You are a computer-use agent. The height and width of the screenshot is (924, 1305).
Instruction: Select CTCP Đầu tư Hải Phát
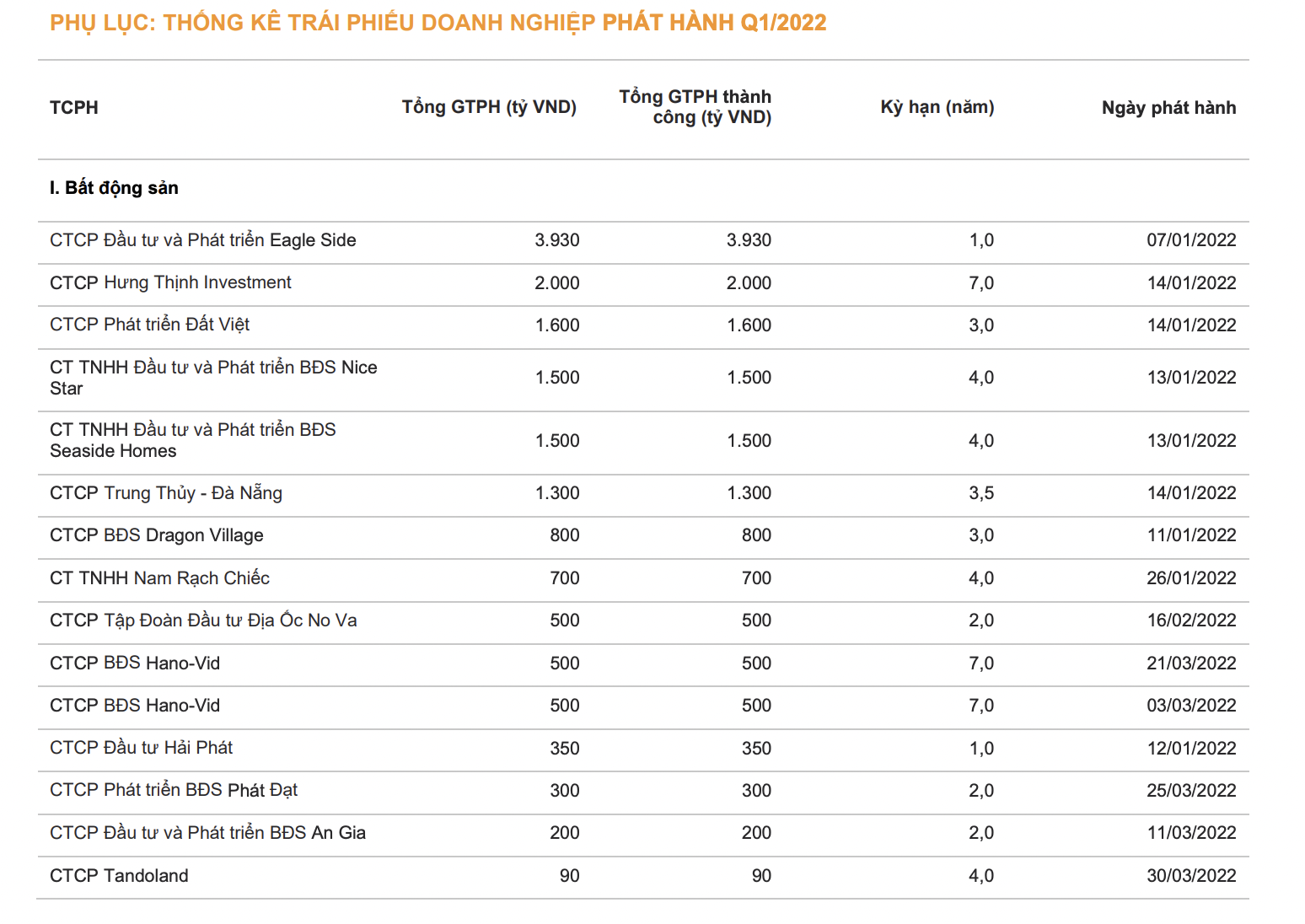141,748
